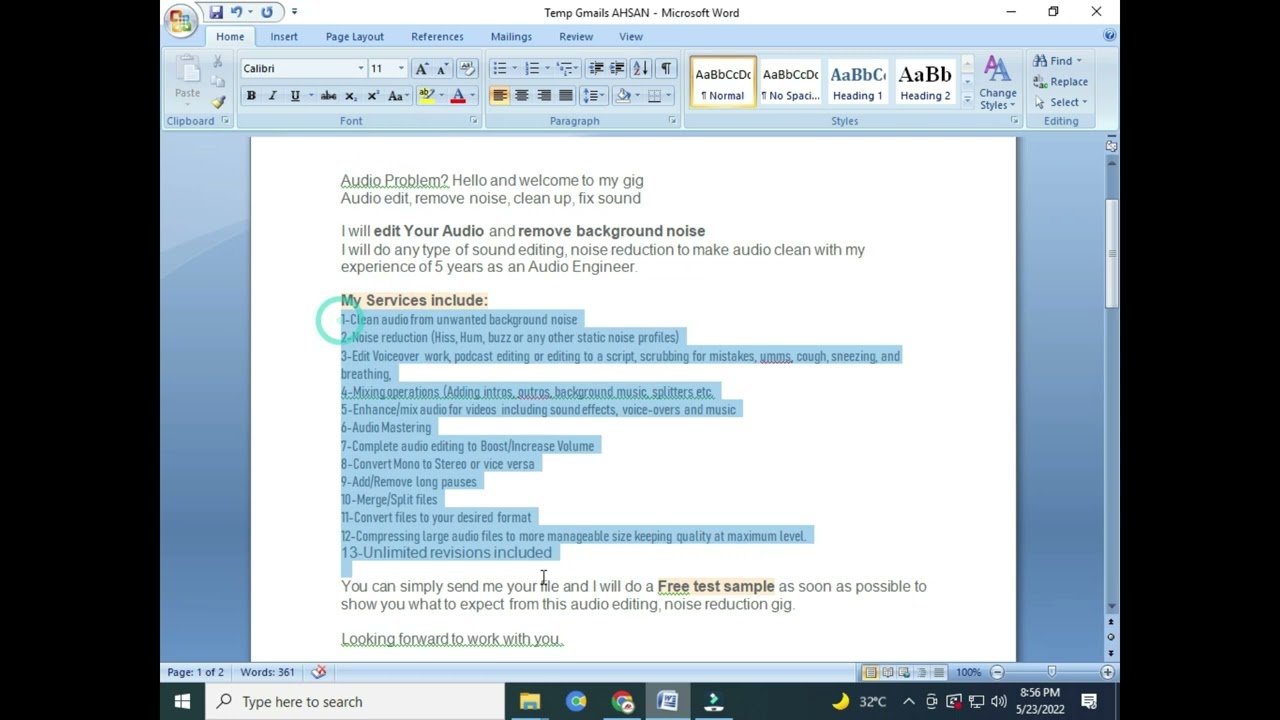1280x720 pixels.
Task: Apply the No Spacing style
Action: (790, 82)
